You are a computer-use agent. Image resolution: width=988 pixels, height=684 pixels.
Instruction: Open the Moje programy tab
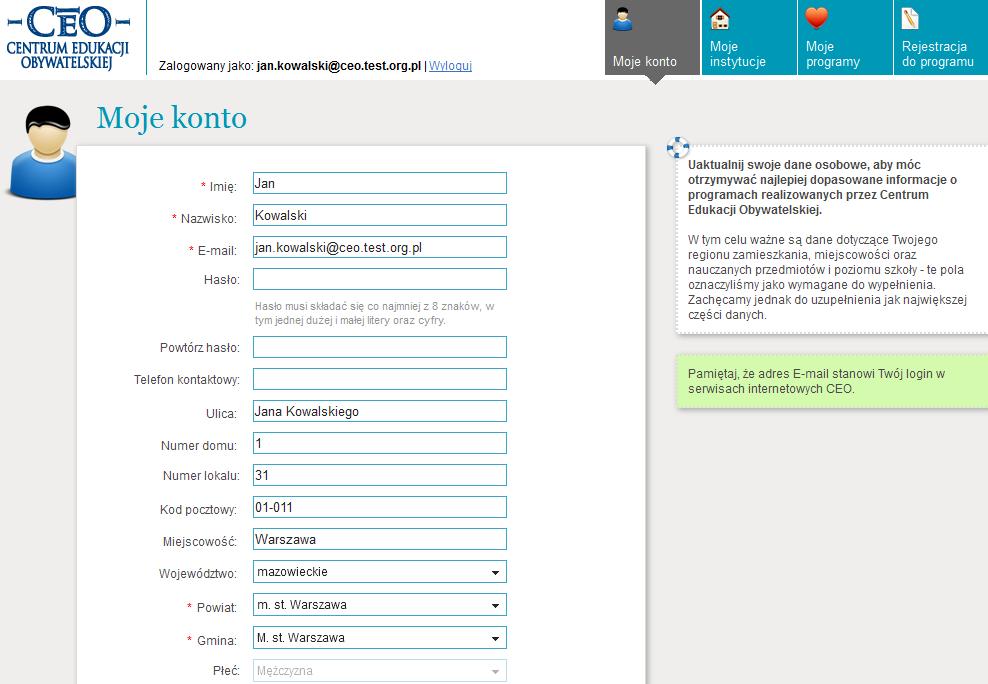[845, 38]
